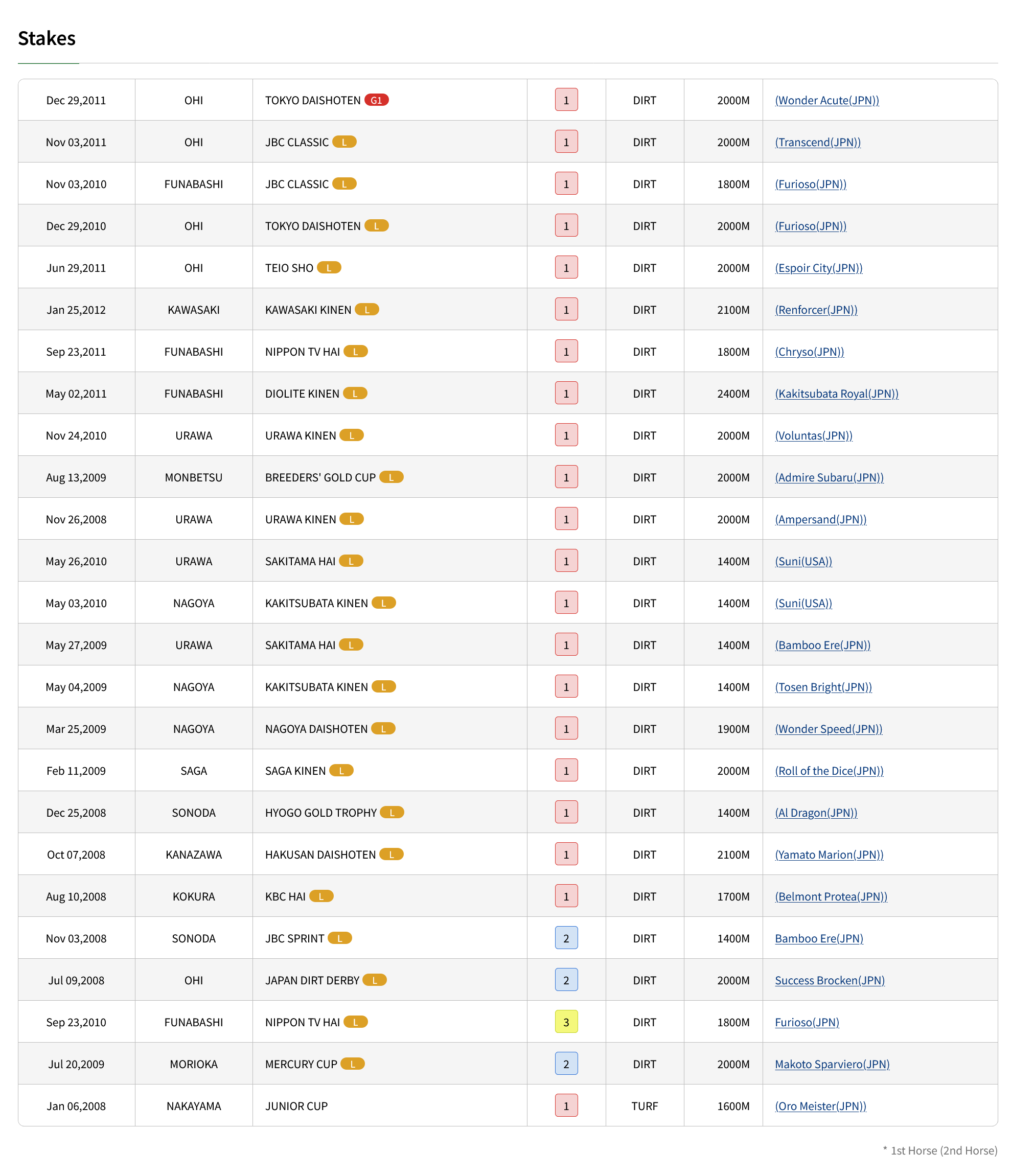1011x1176 pixels.
Task: Click the yellow 3rd-place badge for Nippon TV Hai
Action: pyautogui.click(x=566, y=1022)
